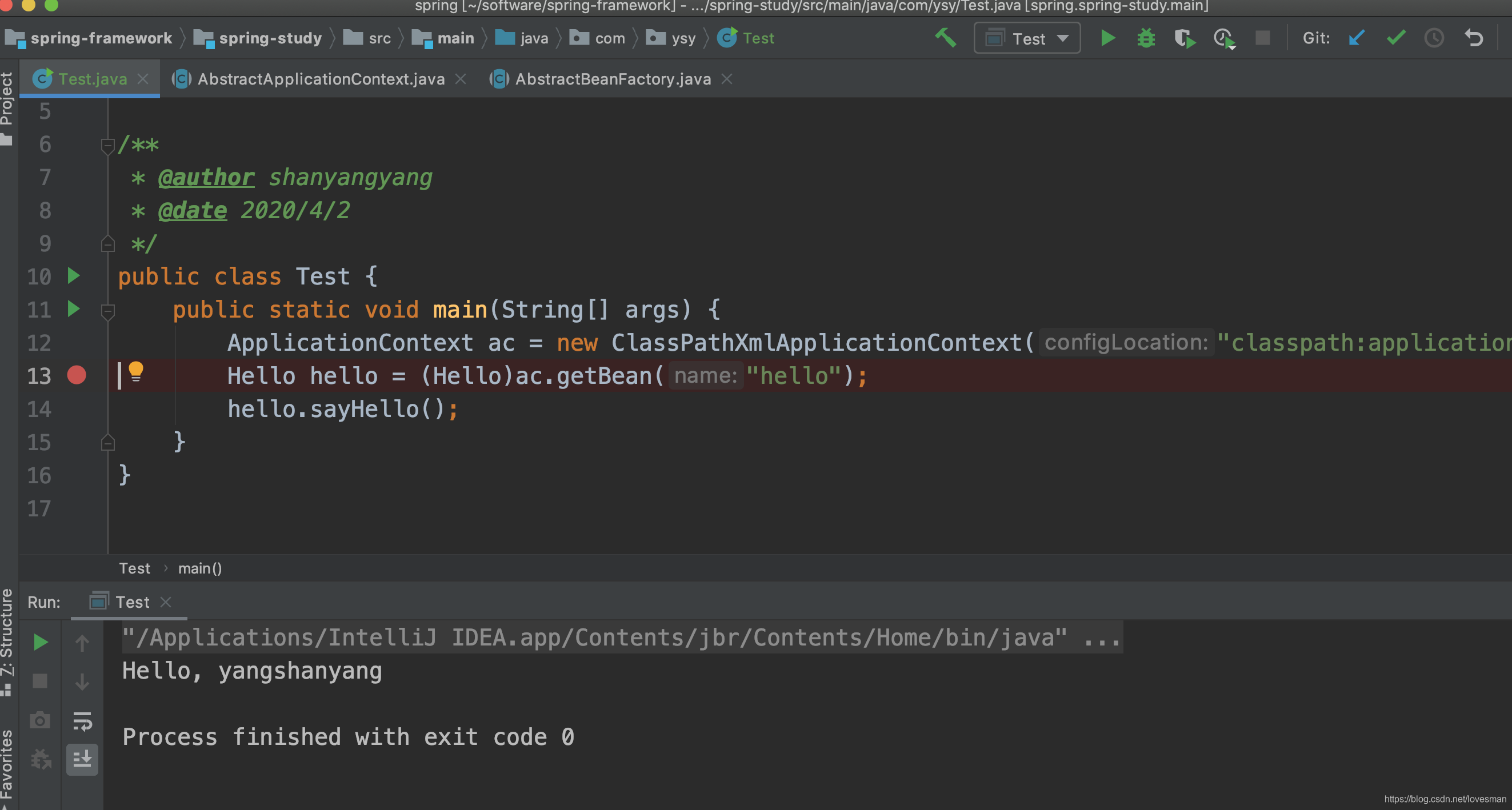Click the configLocation parameter hint
This screenshot has width=1512, height=810.
(1125, 342)
